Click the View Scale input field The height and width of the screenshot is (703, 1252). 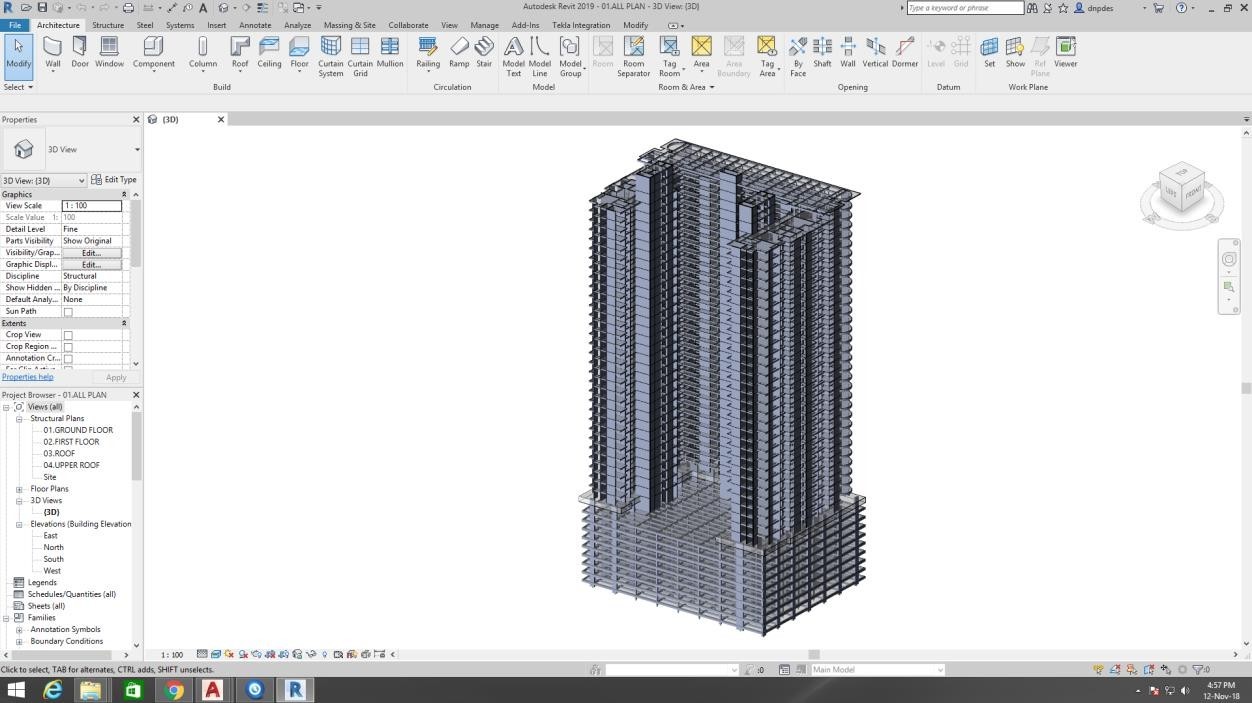(x=91, y=206)
